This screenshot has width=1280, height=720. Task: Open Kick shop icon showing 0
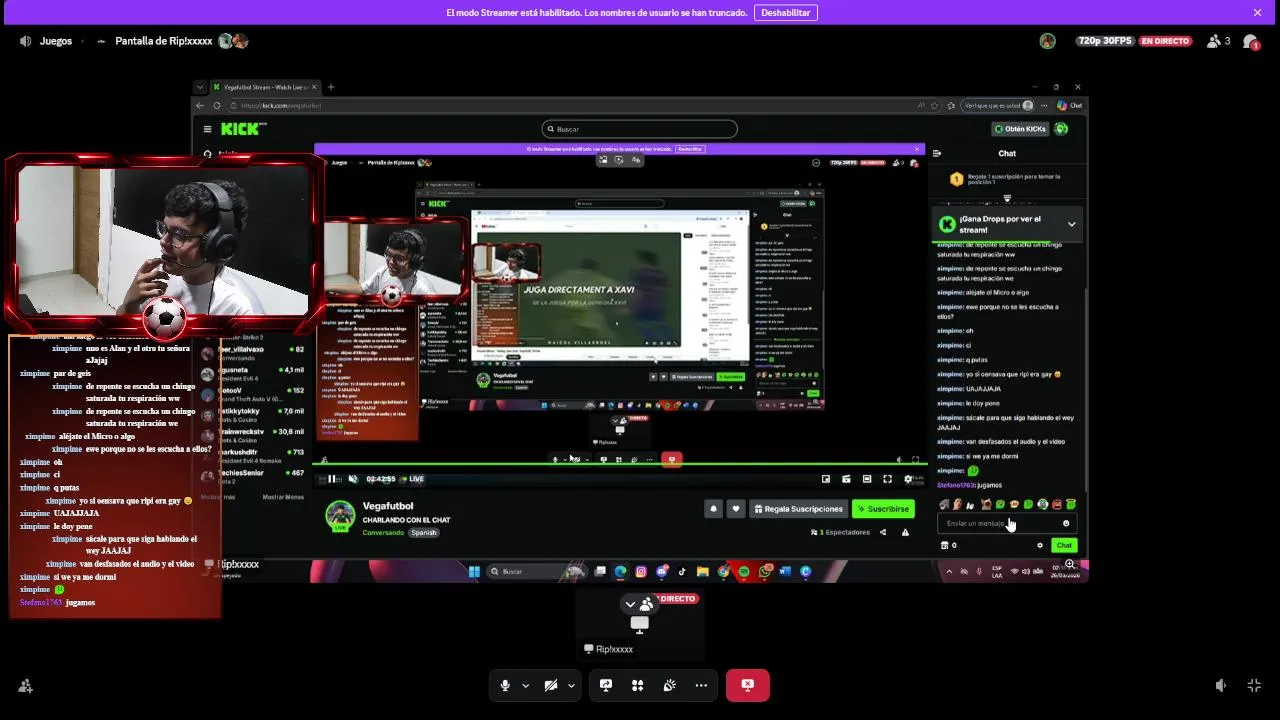[x=948, y=545]
